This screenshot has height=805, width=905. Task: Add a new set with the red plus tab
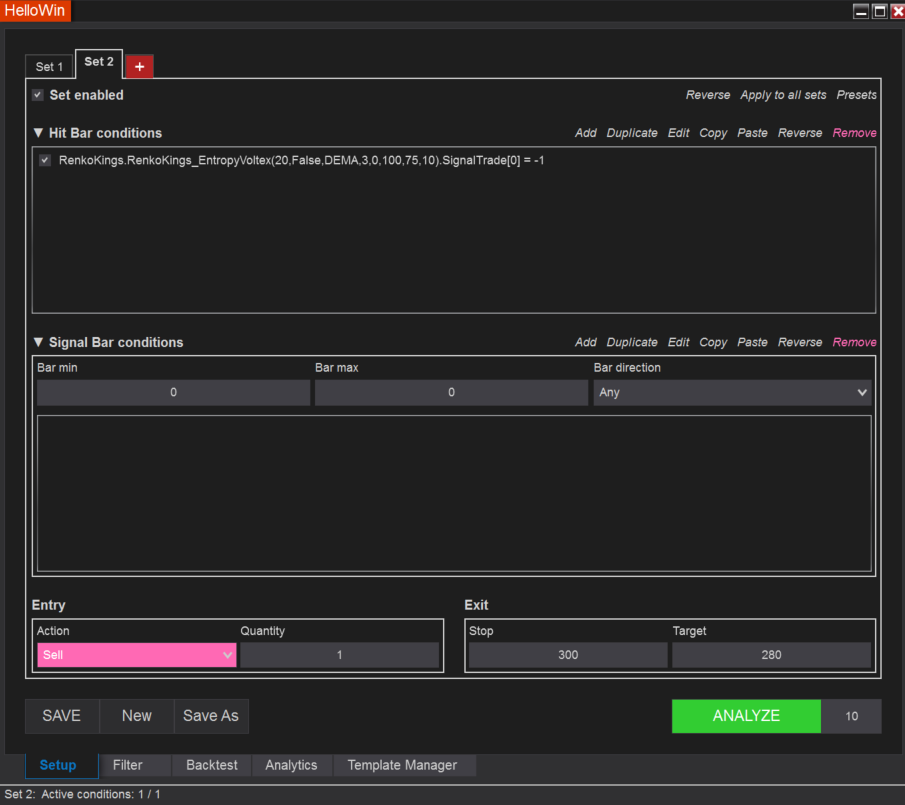[139, 66]
